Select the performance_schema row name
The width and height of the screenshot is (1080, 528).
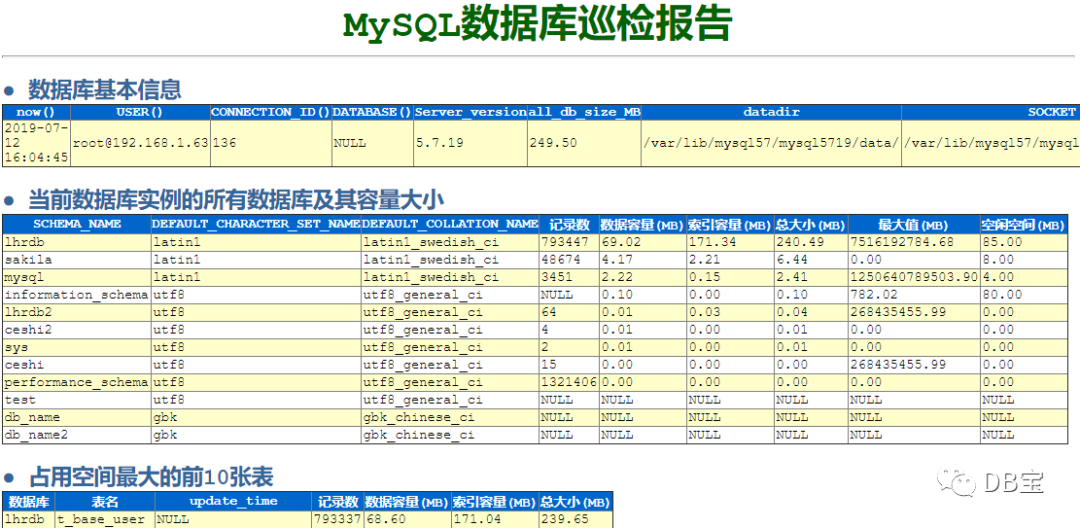[x=77, y=382]
